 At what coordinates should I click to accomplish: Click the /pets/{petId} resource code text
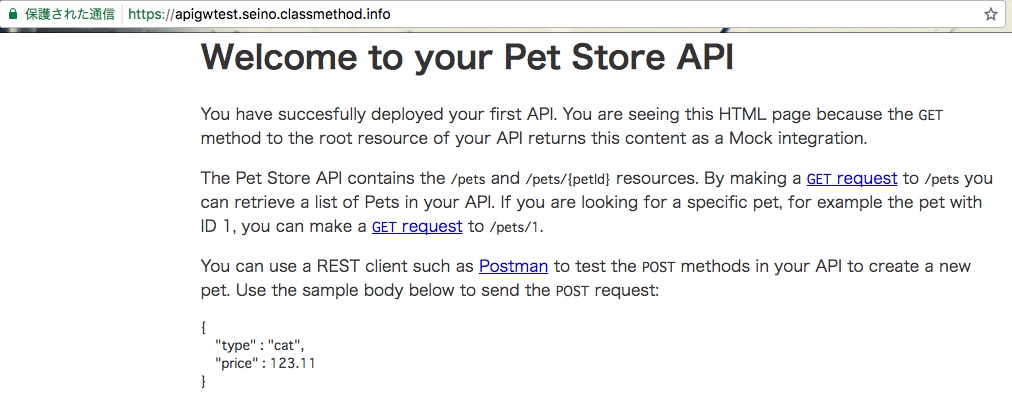(x=568, y=179)
